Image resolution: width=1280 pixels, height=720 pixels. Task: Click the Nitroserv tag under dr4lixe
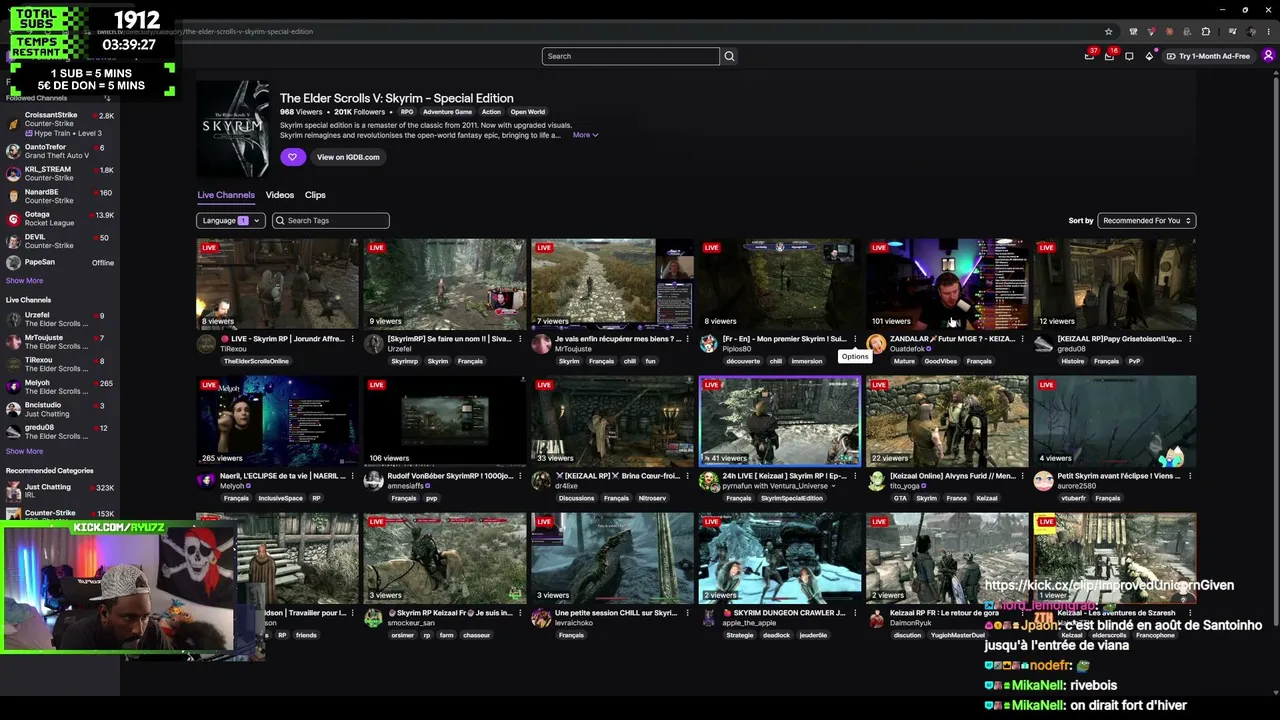[652, 498]
